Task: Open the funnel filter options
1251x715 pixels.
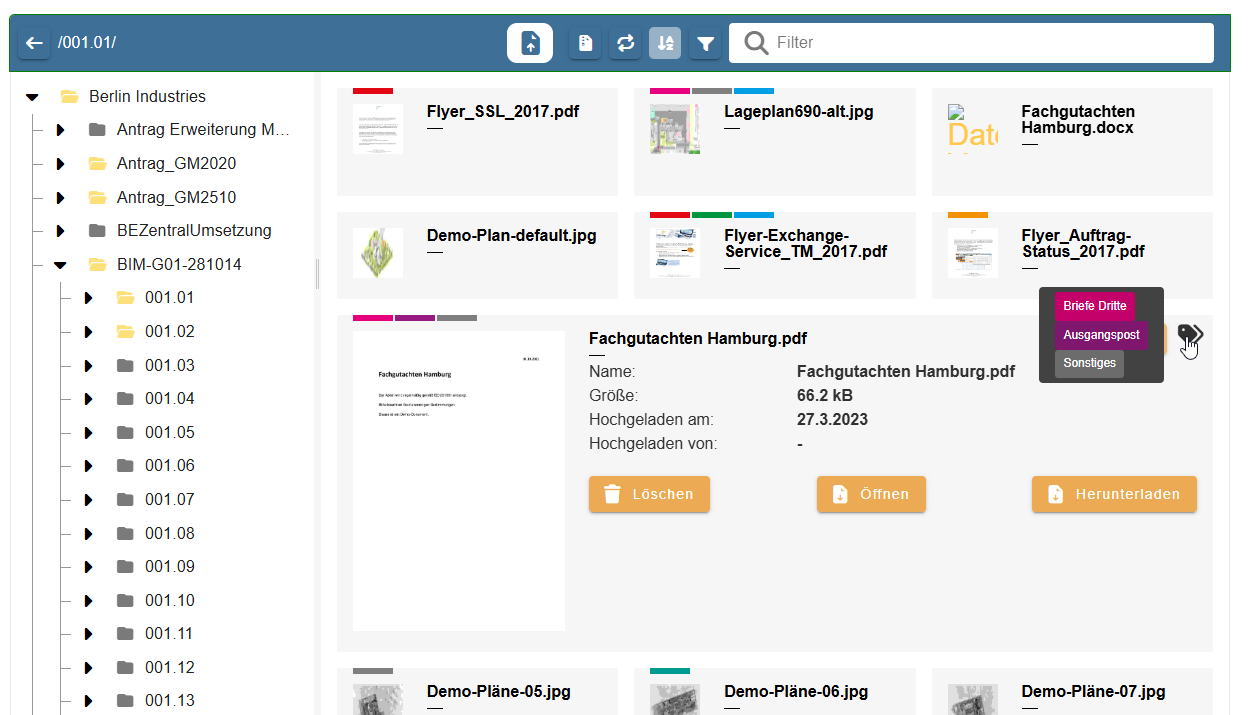Action: [706, 43]
